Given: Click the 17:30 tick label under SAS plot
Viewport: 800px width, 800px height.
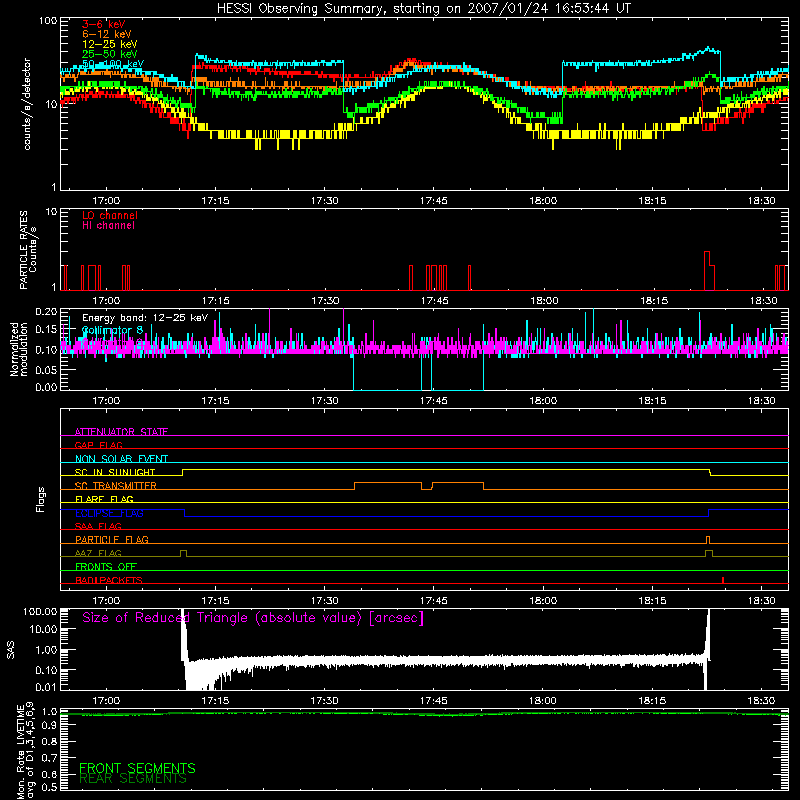Looking at the screenshot, I should pos(324,701).
